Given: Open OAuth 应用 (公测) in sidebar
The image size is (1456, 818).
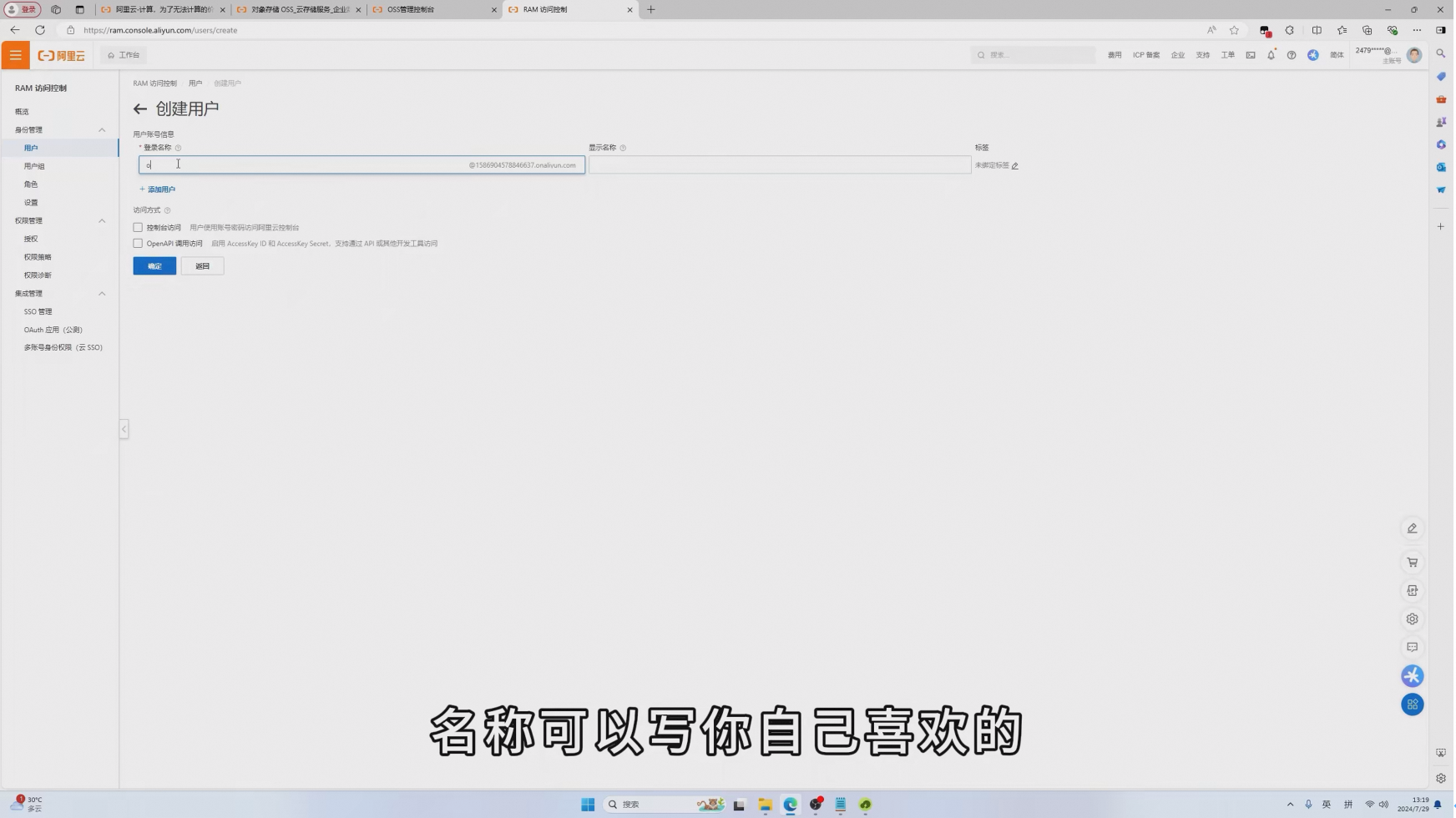Looking at the screenshot, I should pyautogui.click(x=53, y=331).
